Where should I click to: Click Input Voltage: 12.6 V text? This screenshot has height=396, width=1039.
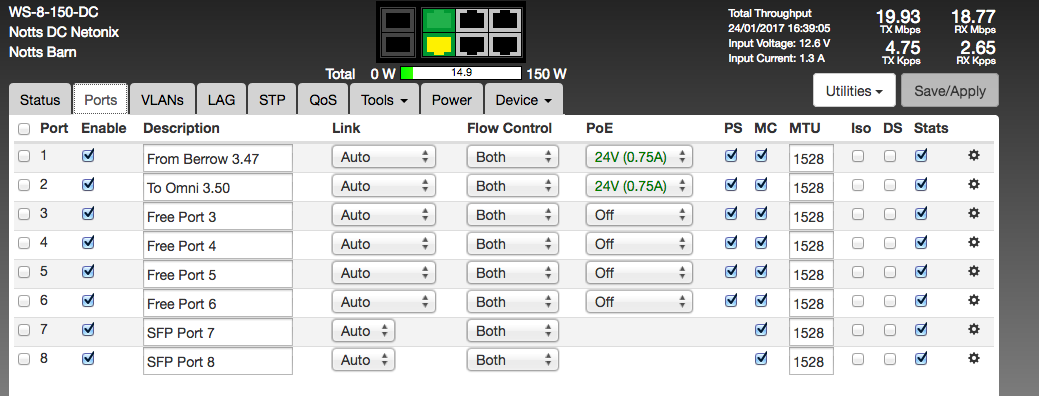pos(779,44)
